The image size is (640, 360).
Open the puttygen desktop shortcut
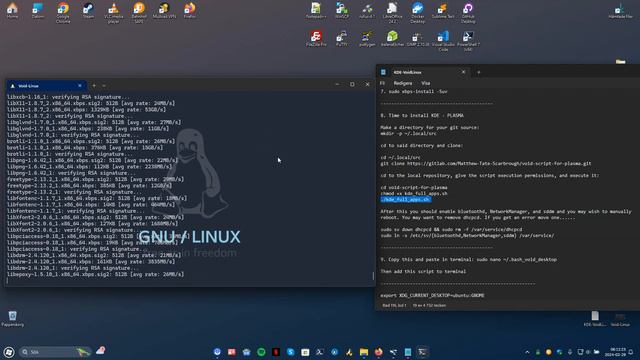[x=367, y=38]
